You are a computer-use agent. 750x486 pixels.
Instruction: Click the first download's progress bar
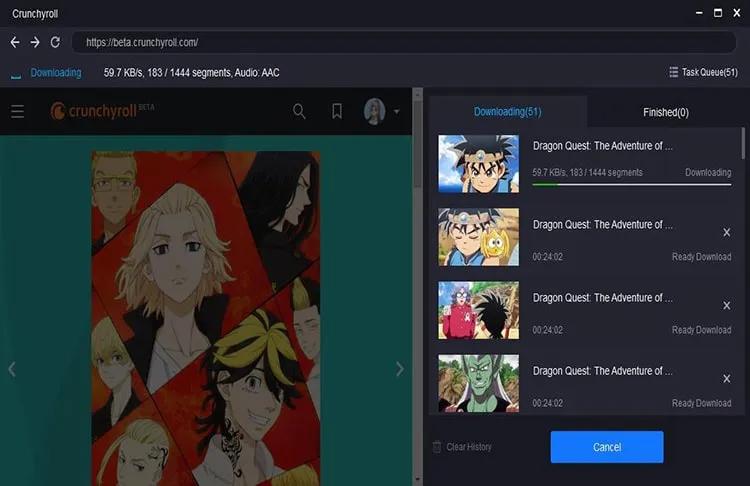[631, 184]
